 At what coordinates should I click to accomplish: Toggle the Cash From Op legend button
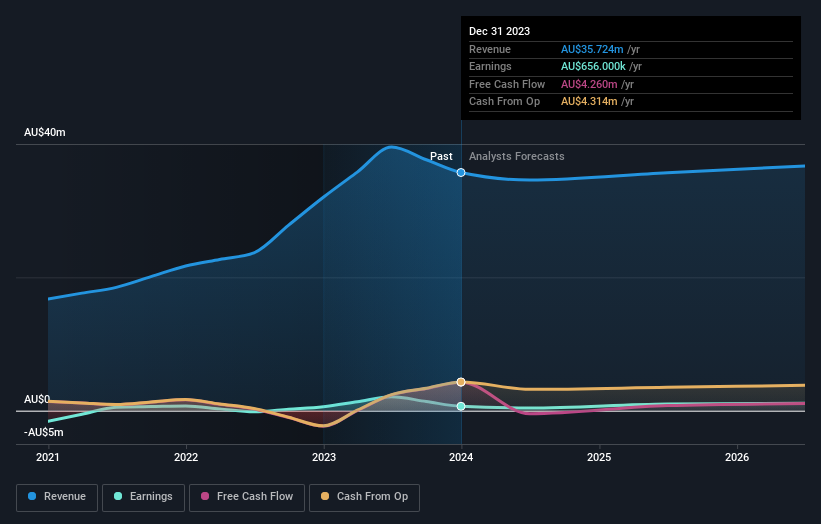pos(364,497)
